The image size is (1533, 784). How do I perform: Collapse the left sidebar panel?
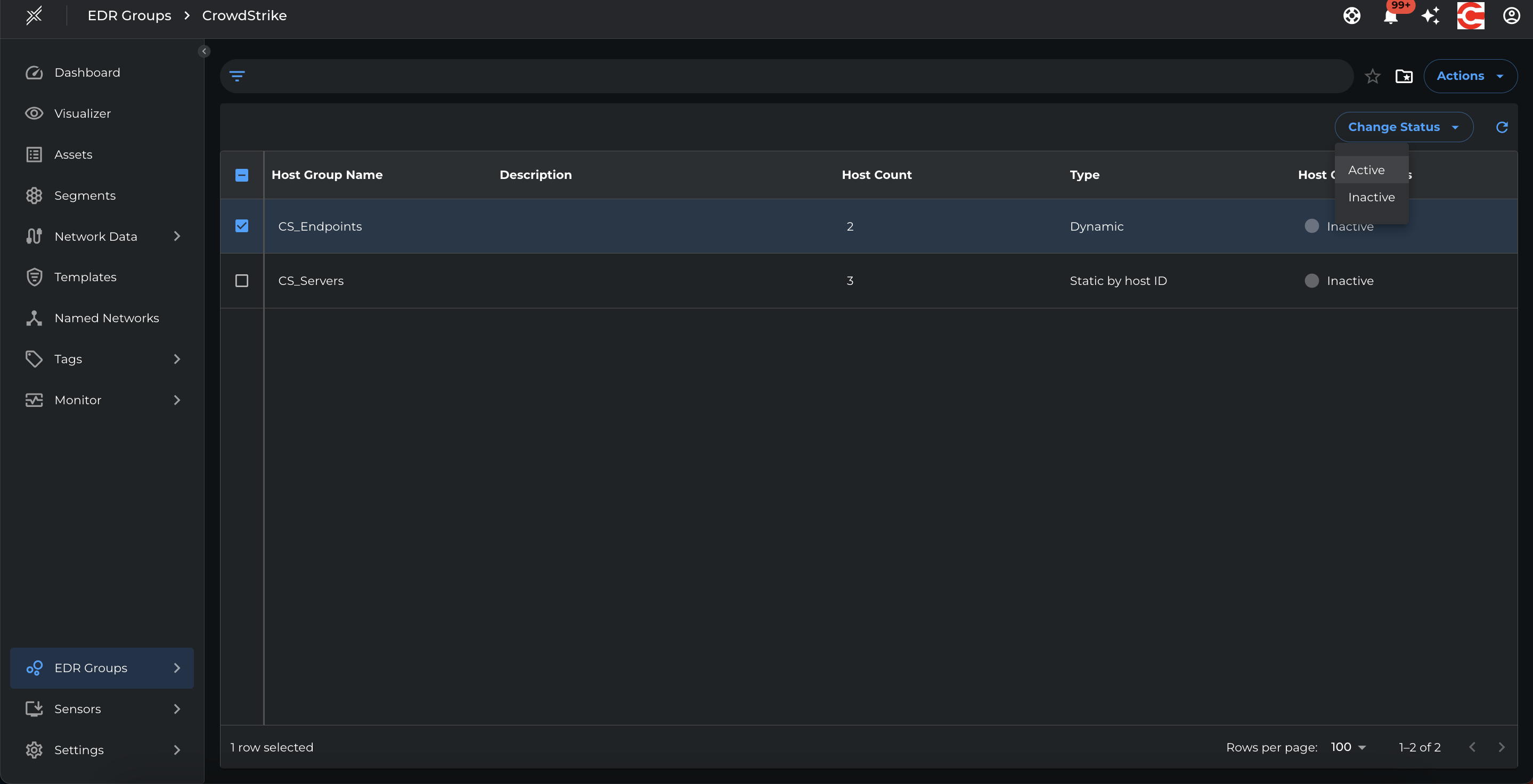(204, 51)
